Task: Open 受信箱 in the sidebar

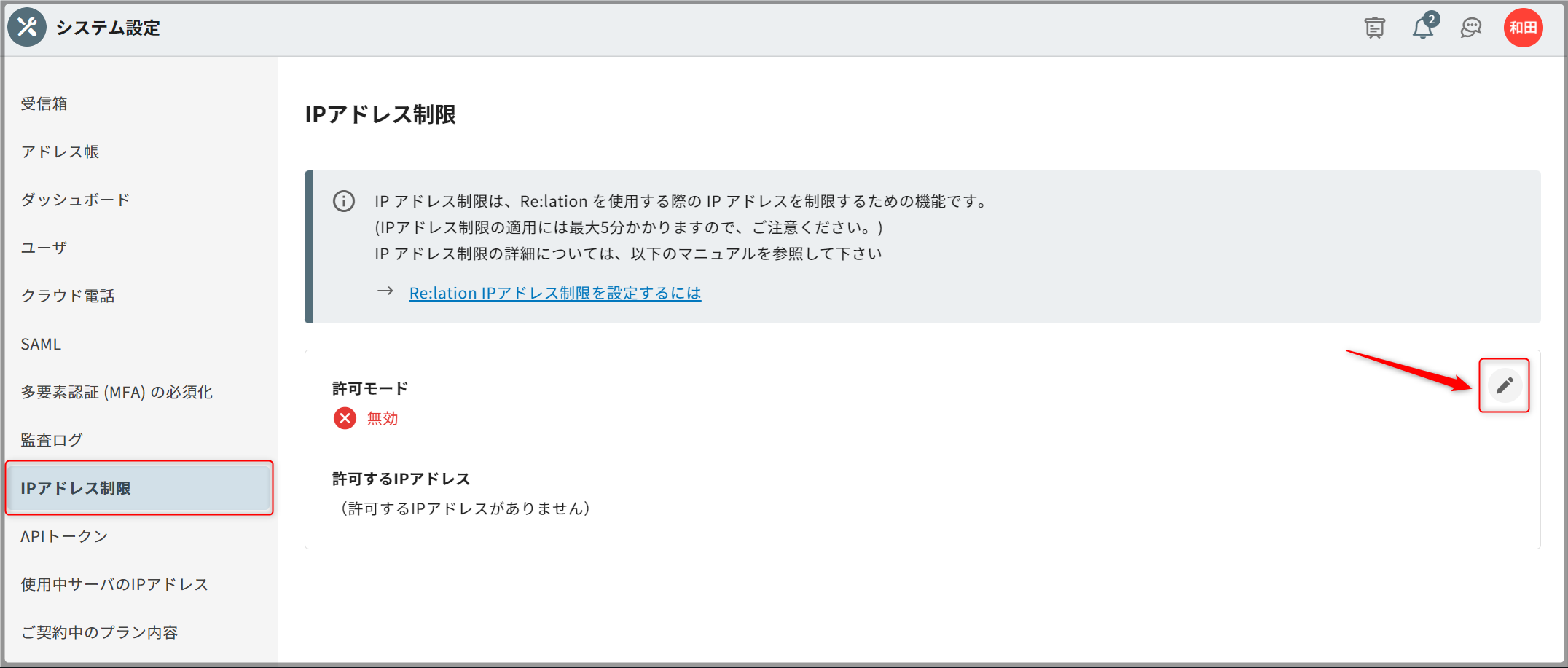Action: [44, 103]
